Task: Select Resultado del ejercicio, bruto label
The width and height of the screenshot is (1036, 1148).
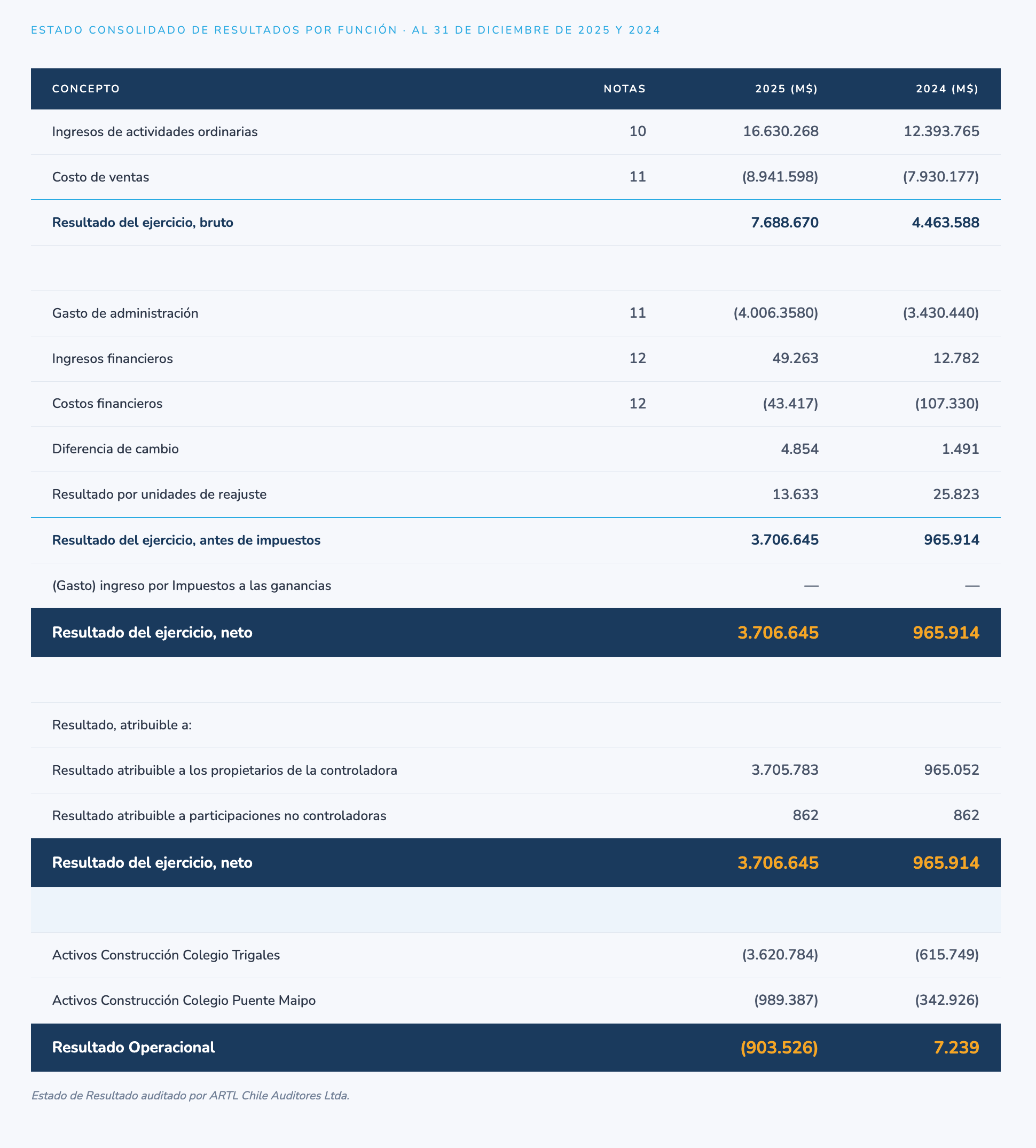Action: pos(143,223)
